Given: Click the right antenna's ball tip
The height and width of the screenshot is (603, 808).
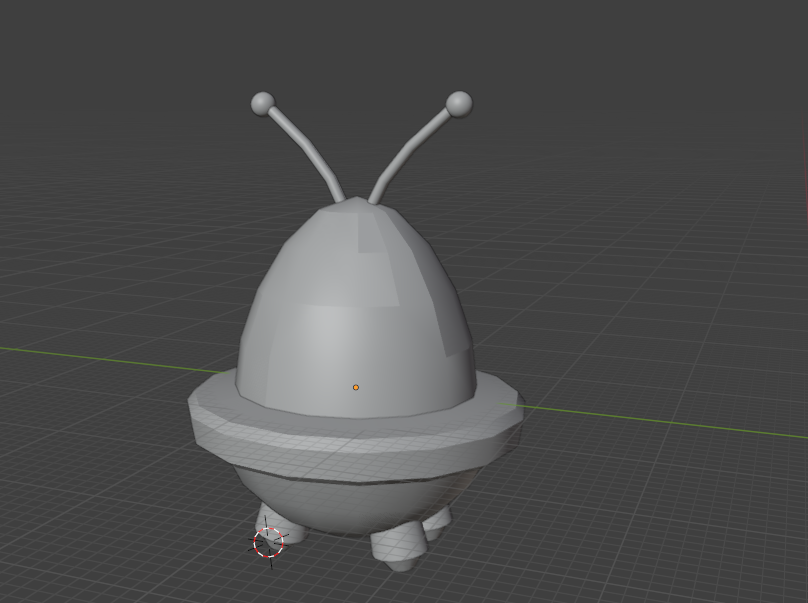Looking at the screenshot, I should 459,105.
